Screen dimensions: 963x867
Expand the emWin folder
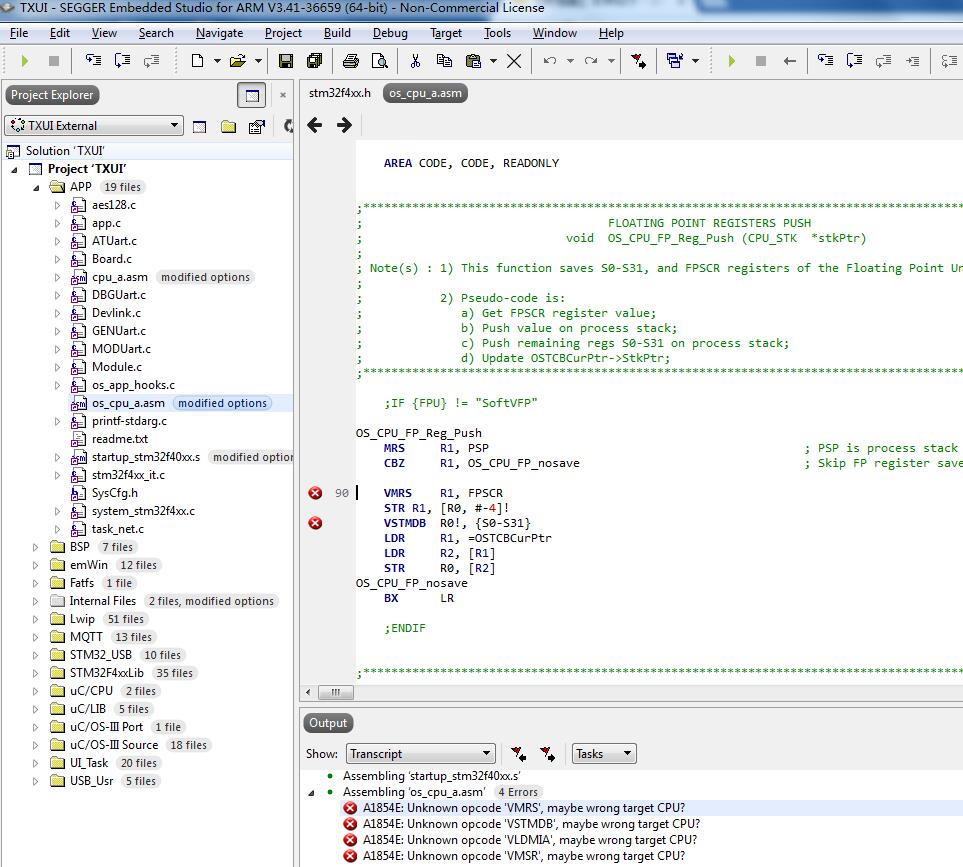point(36,565)
